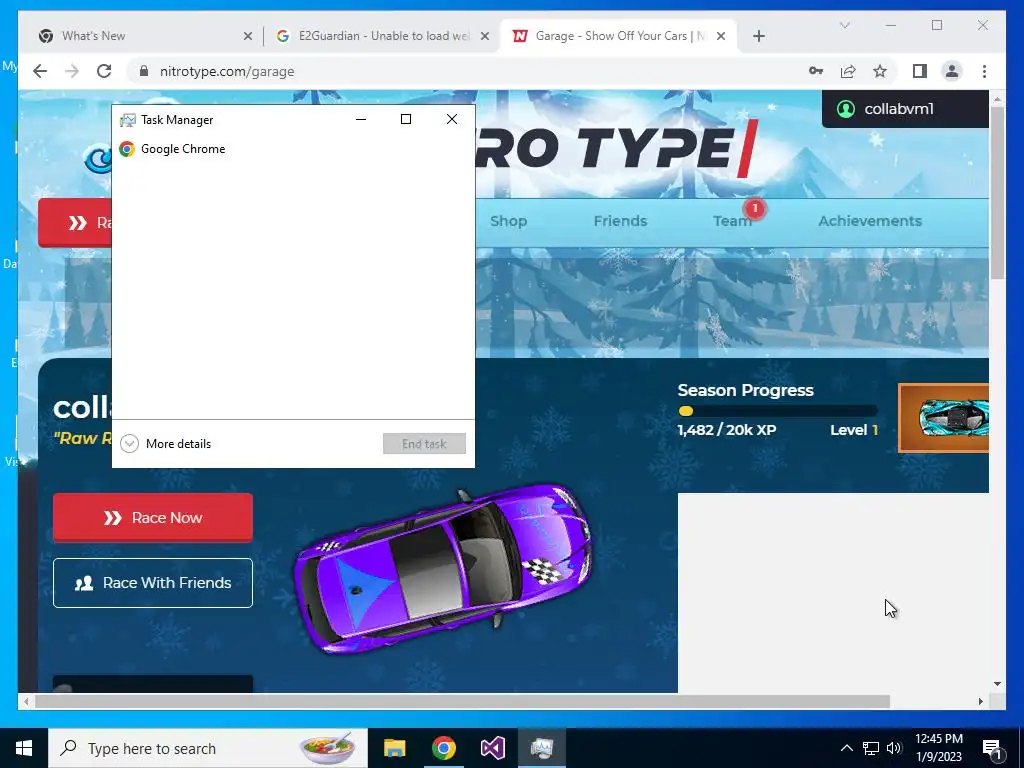The width and height of the screenshot is (1024, 768).
Task: Open the notification center icon
Action: [993, 748]
